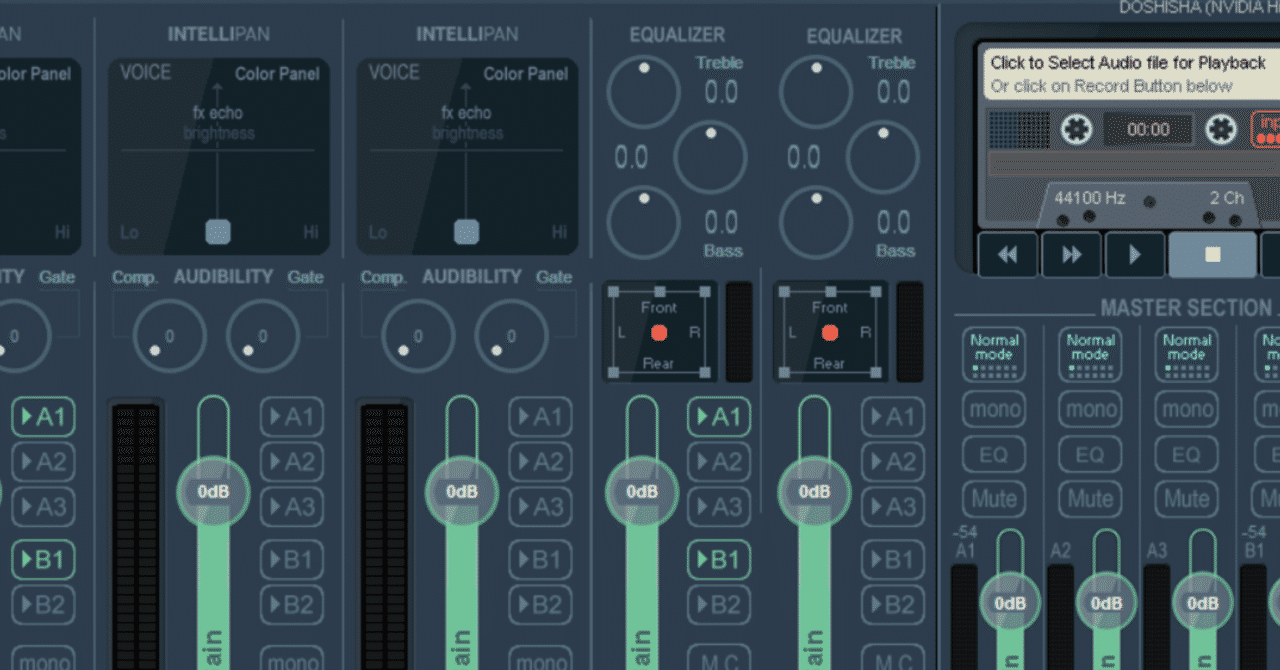Click the A1 master bus 0dB fader
The width and height of the screenshot is (1280, 670).
1011,603
